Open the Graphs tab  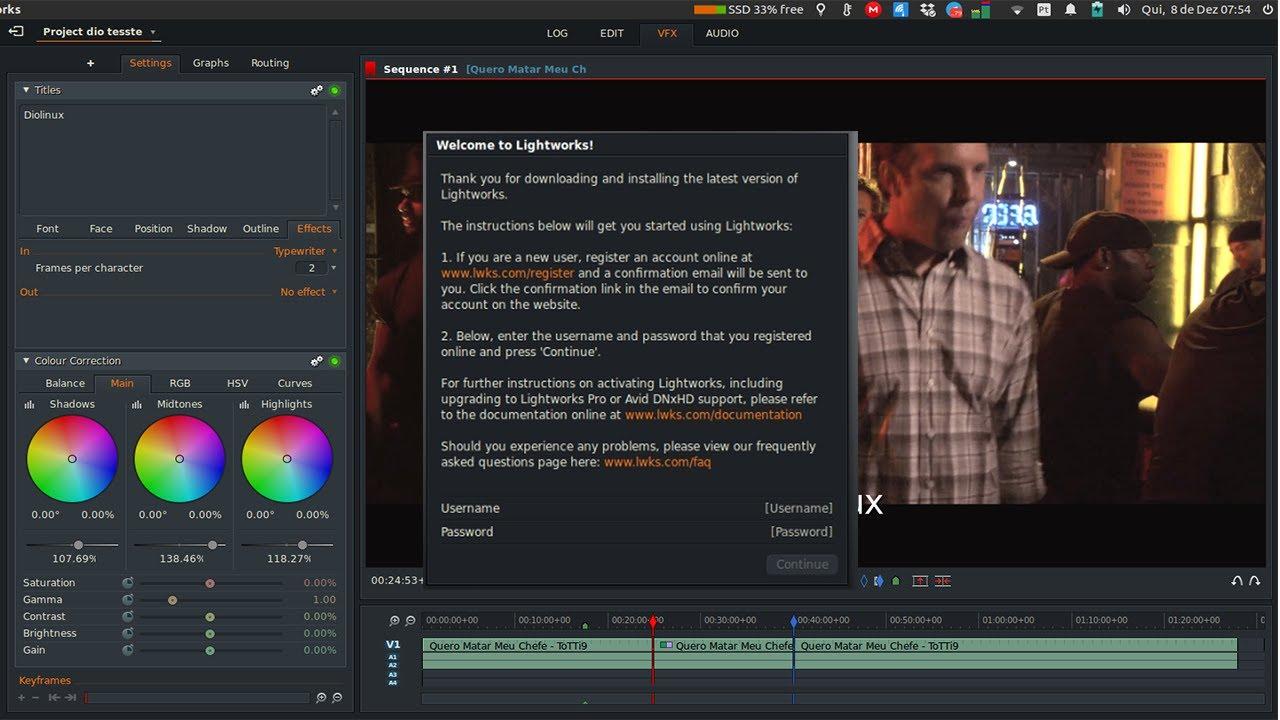(211, 63)
